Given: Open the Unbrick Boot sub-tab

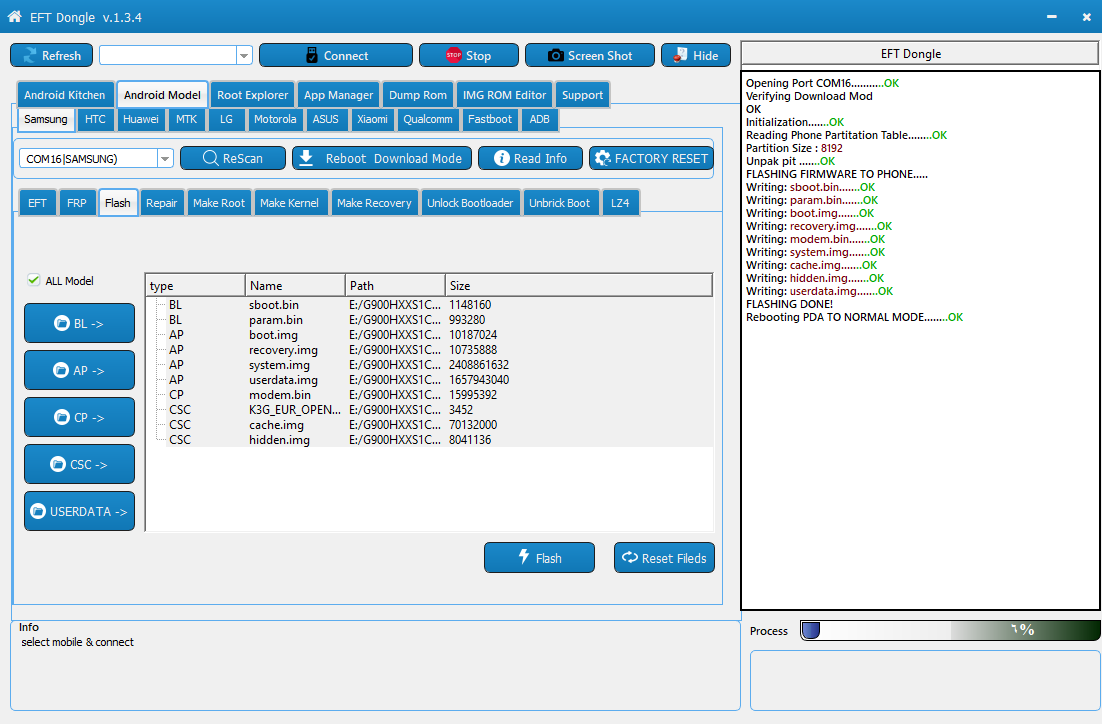Looking at the screenshot, I should [x=559, y=203].
